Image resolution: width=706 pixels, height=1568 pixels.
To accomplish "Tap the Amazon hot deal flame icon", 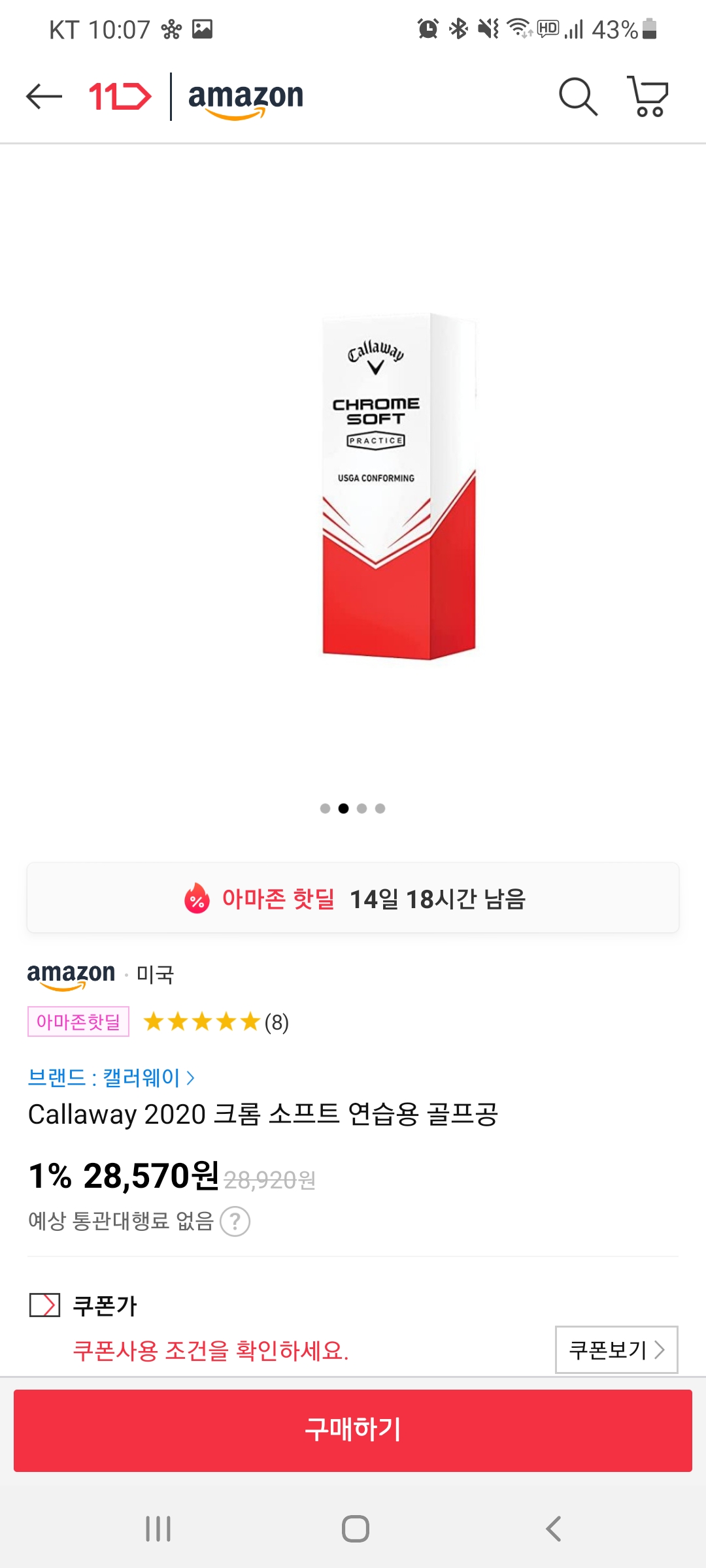I will pyautogui.click(x=197, y=898).
